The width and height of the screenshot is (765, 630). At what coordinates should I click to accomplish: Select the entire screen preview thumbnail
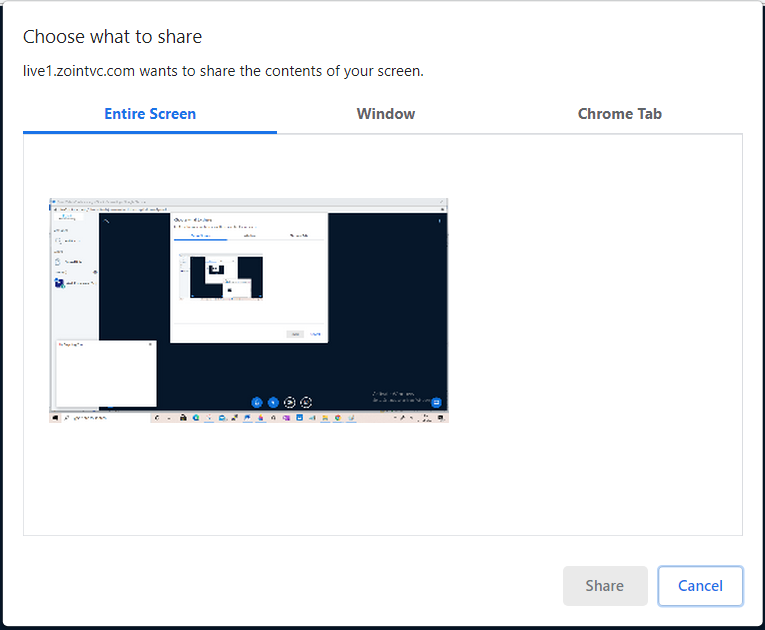(x=249, y=310)
